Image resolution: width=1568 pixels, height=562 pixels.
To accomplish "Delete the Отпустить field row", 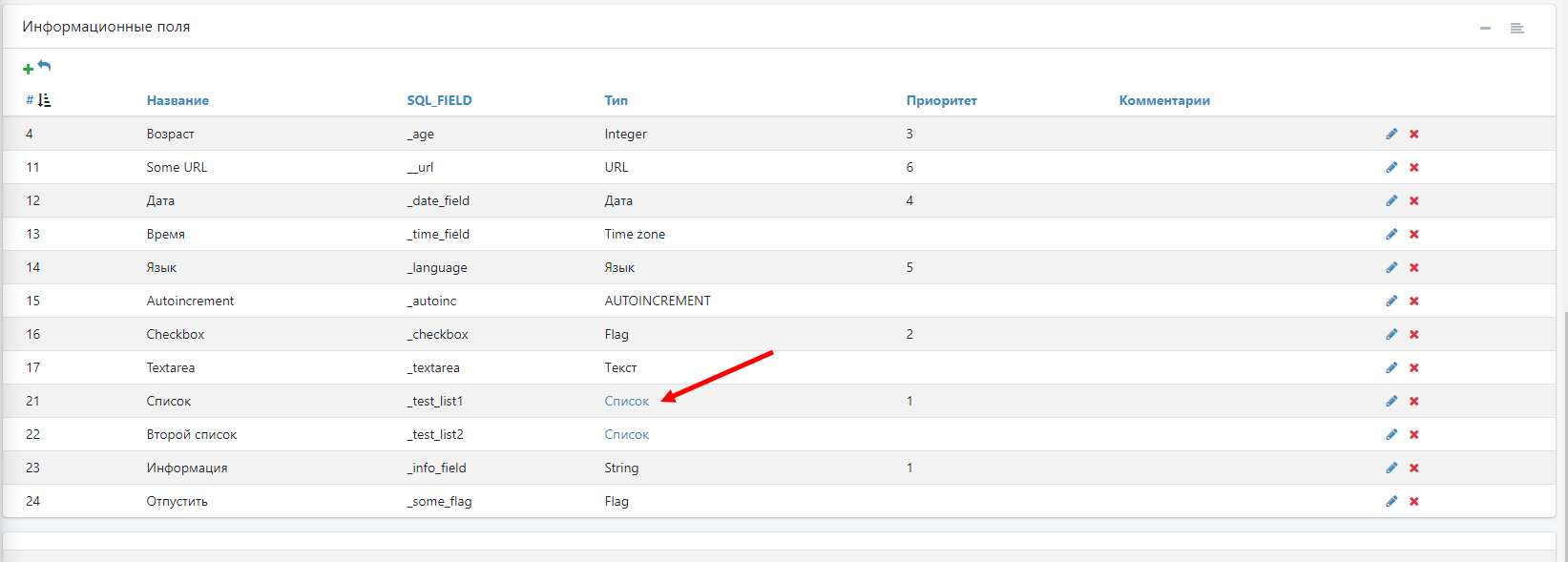I will point(1414,502).
